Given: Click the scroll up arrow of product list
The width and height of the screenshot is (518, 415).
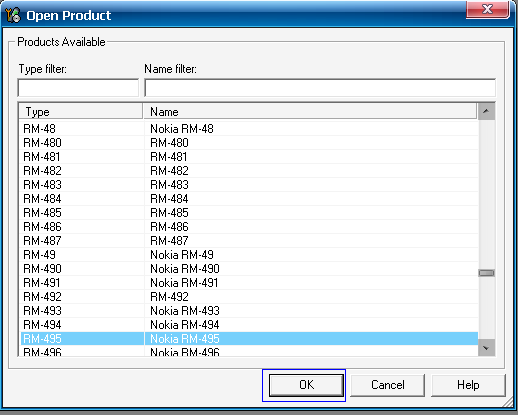Looking at the screenshot, I should (486, 111).
